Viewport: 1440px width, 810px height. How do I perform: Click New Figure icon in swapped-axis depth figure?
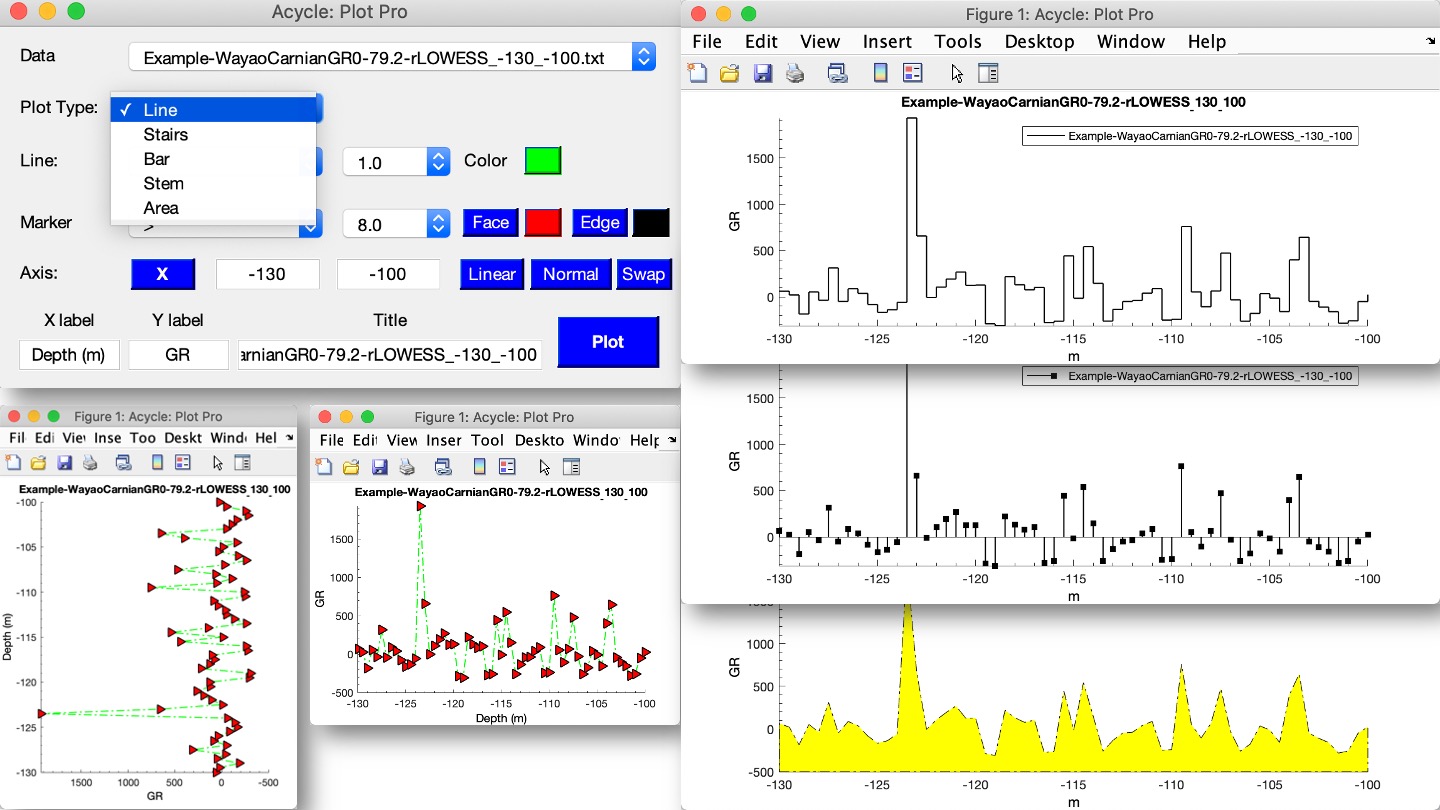pyautogui.click(x=13, y=463)
